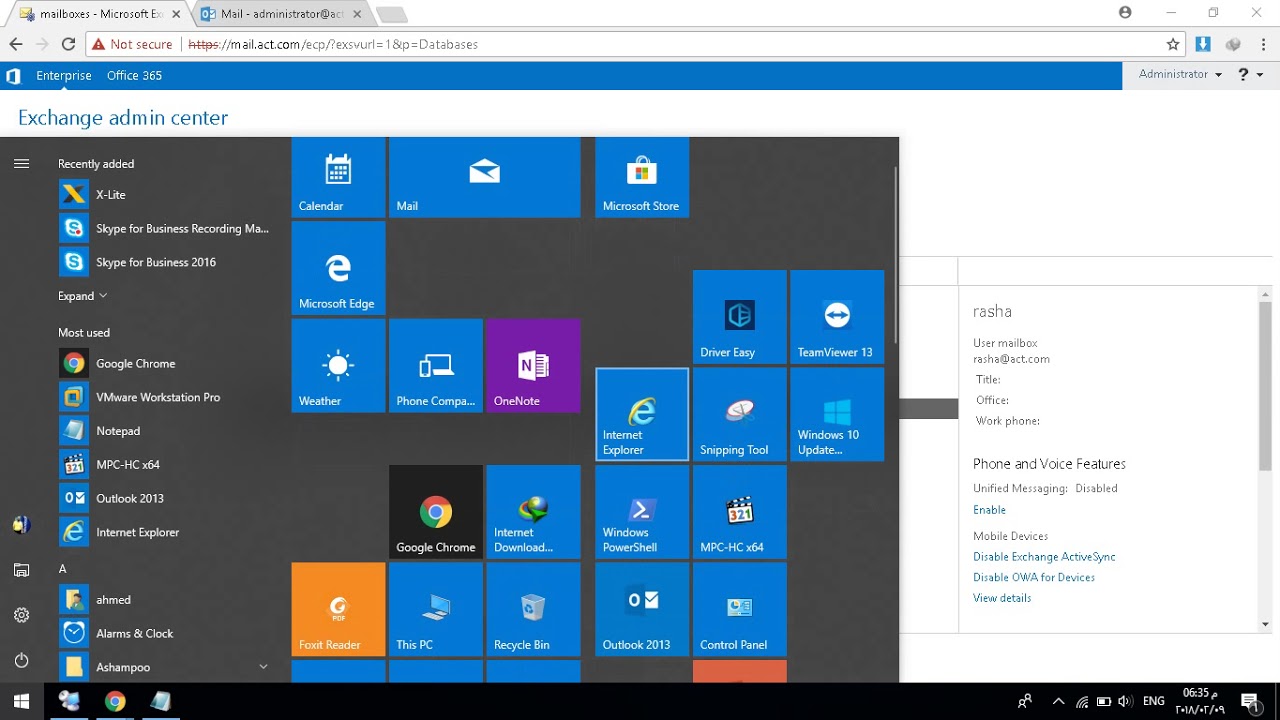Open the TeamViewer 13 tile
The image size is (1280, 720).
click(x=837, y=317)
